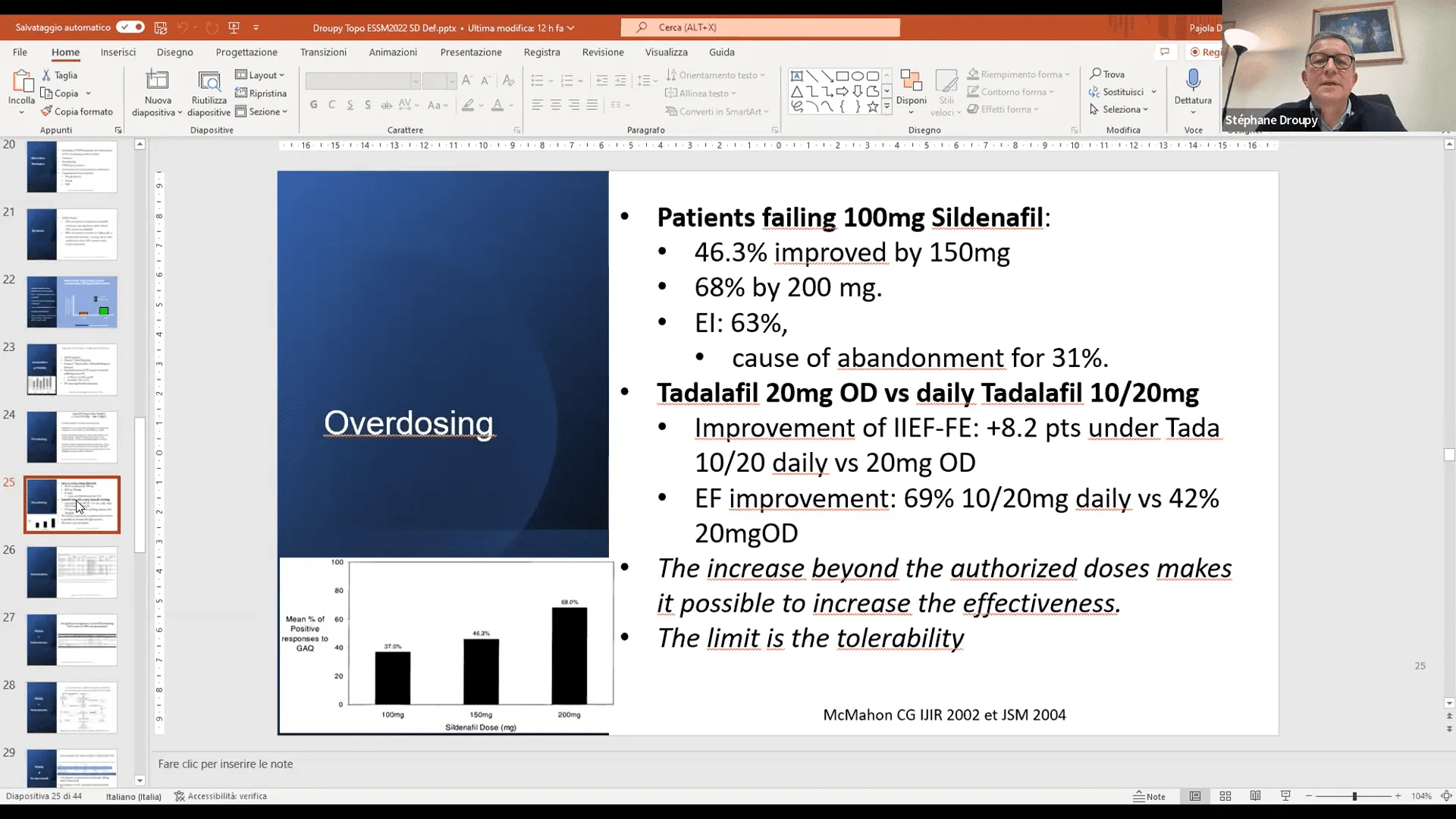Clear all formatting icon
1456x819 pixels.
click(508, 80)
